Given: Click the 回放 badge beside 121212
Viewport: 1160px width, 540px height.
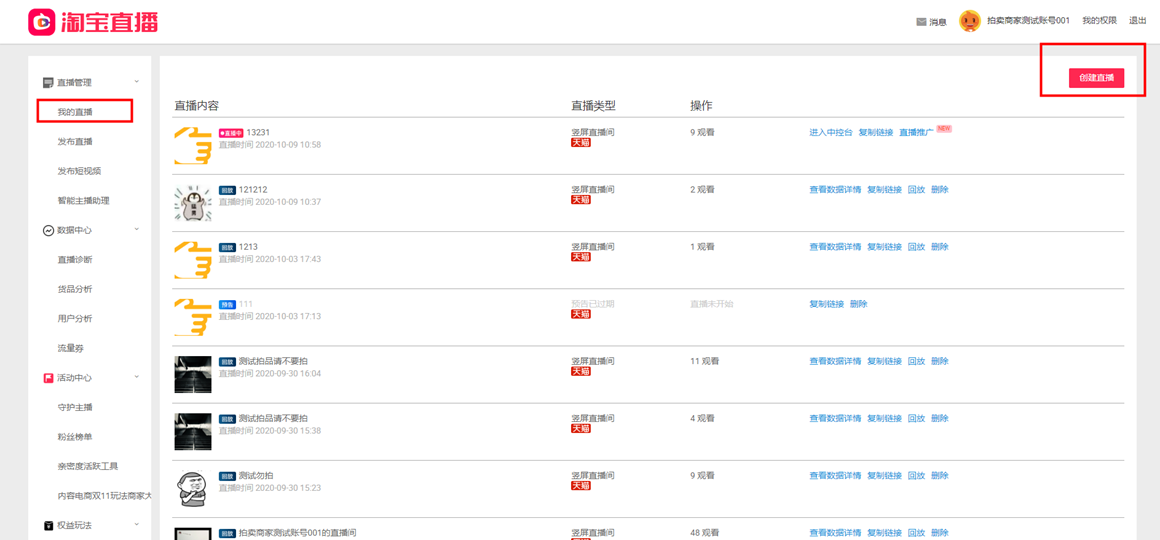Looking at the screenshot, I should coord(227,190).
